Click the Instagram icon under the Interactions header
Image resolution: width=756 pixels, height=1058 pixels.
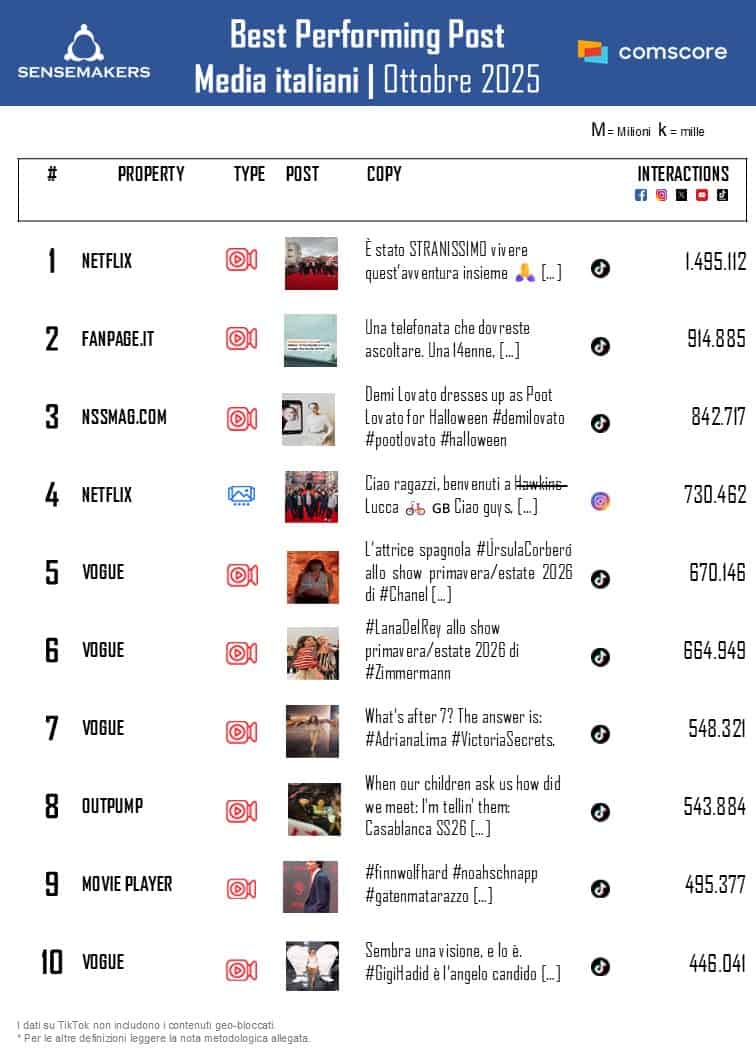pos(661,195)
